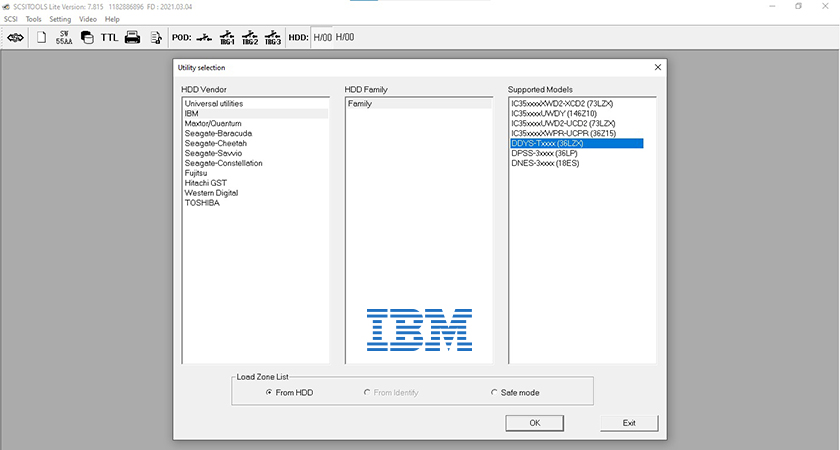Click the script document toolbar icon
840x450 pixels.
155,38
